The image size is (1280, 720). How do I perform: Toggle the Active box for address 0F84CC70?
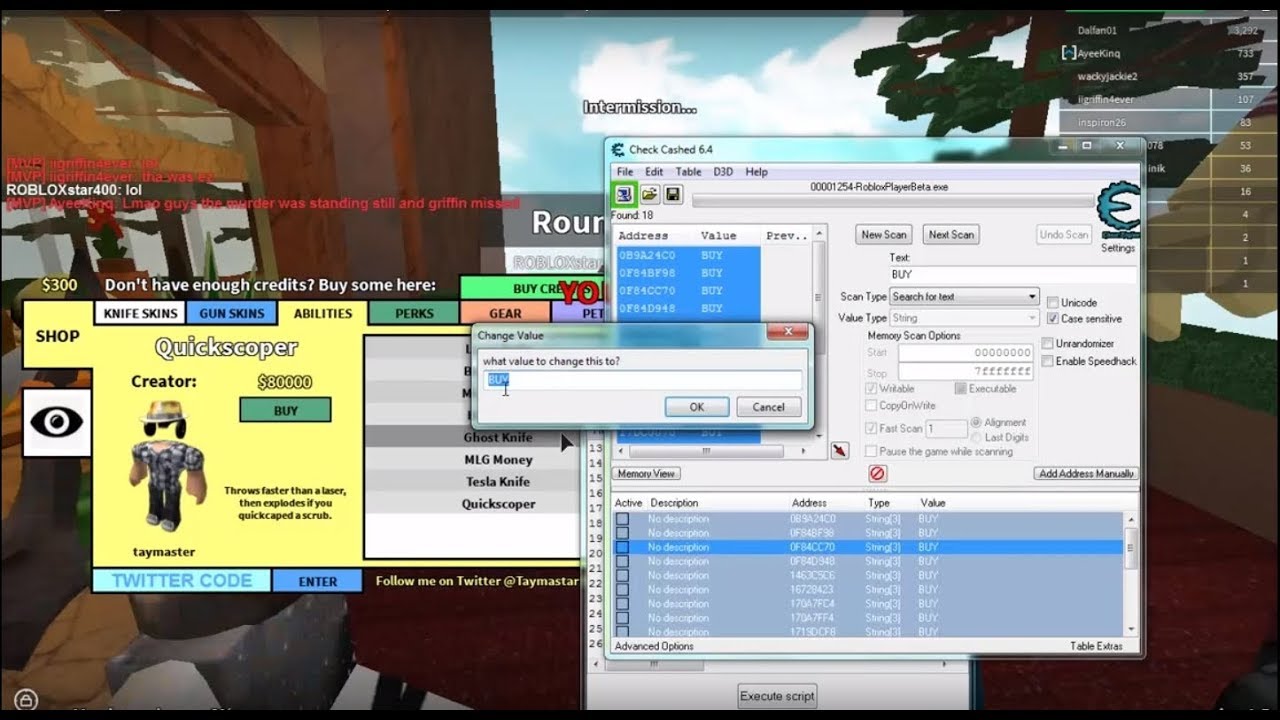coord(622,547)
